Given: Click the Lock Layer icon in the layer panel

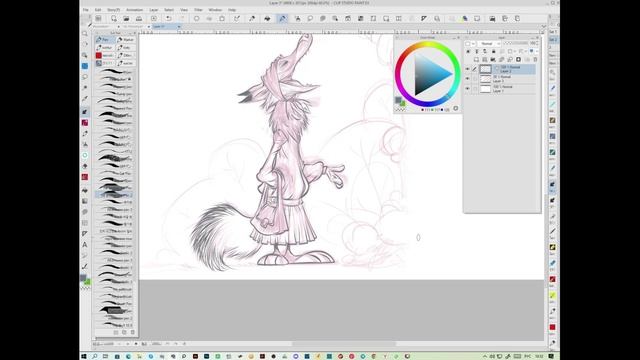Looking at the screenshot, I should (493, 51).
